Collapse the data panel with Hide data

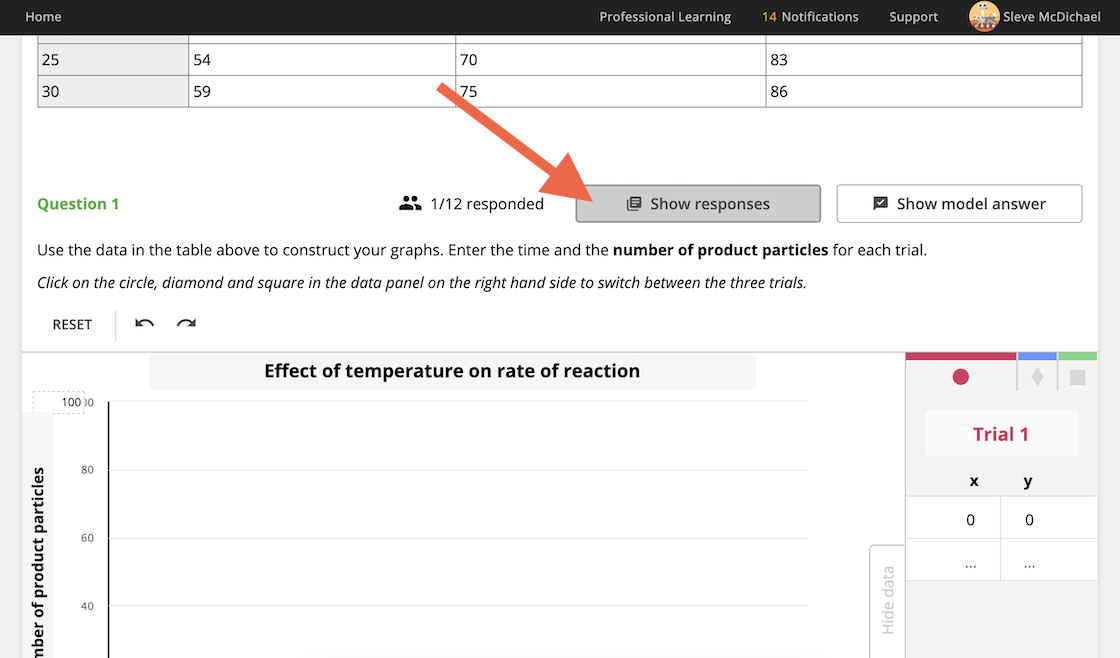coord(887,602)
